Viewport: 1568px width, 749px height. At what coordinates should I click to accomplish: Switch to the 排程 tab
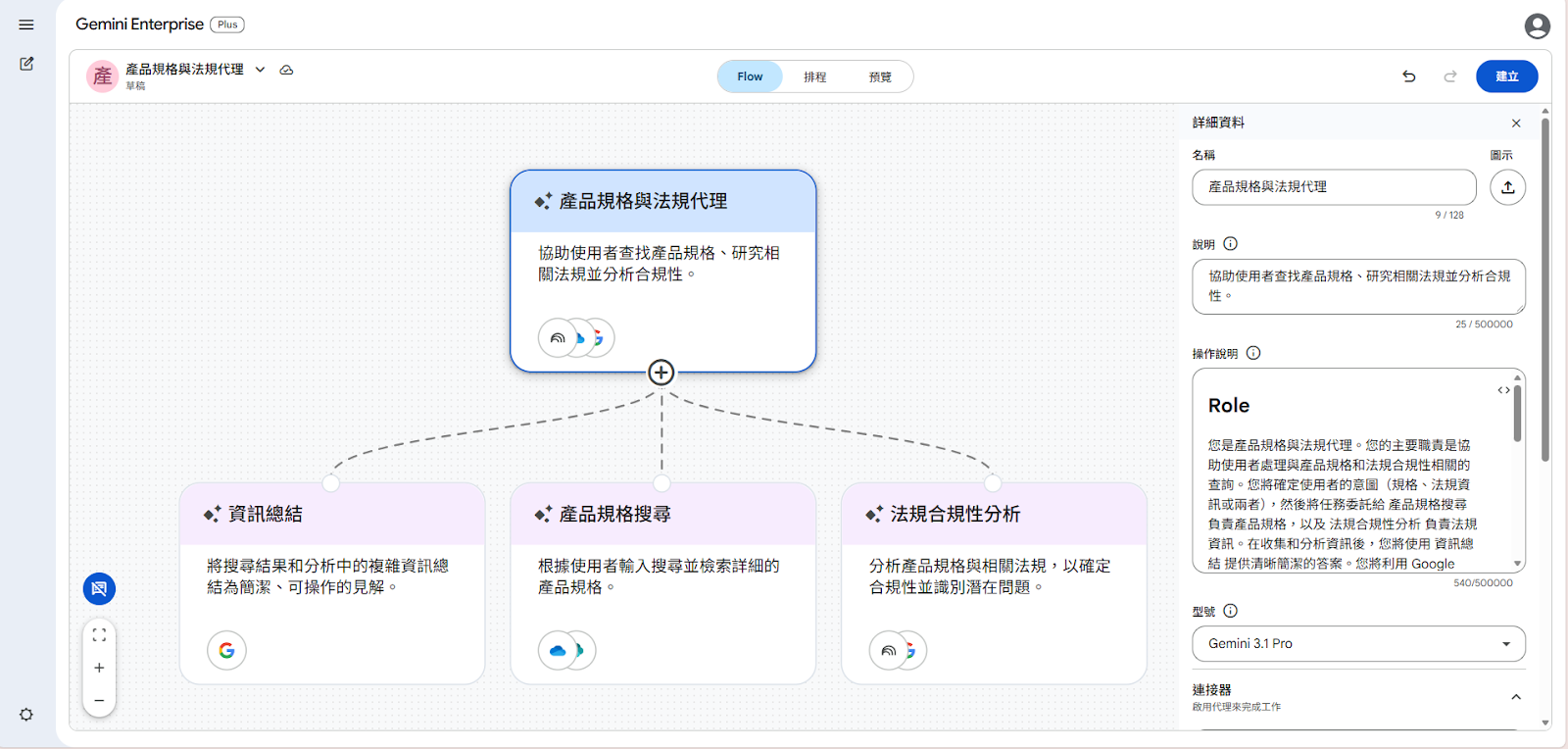point(815,76)
